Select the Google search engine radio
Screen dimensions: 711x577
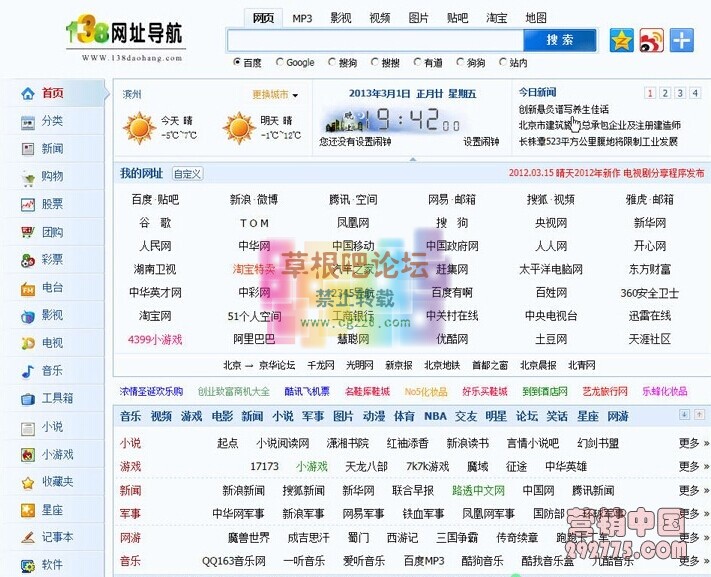pyautogui.click(x=279, y=62)
